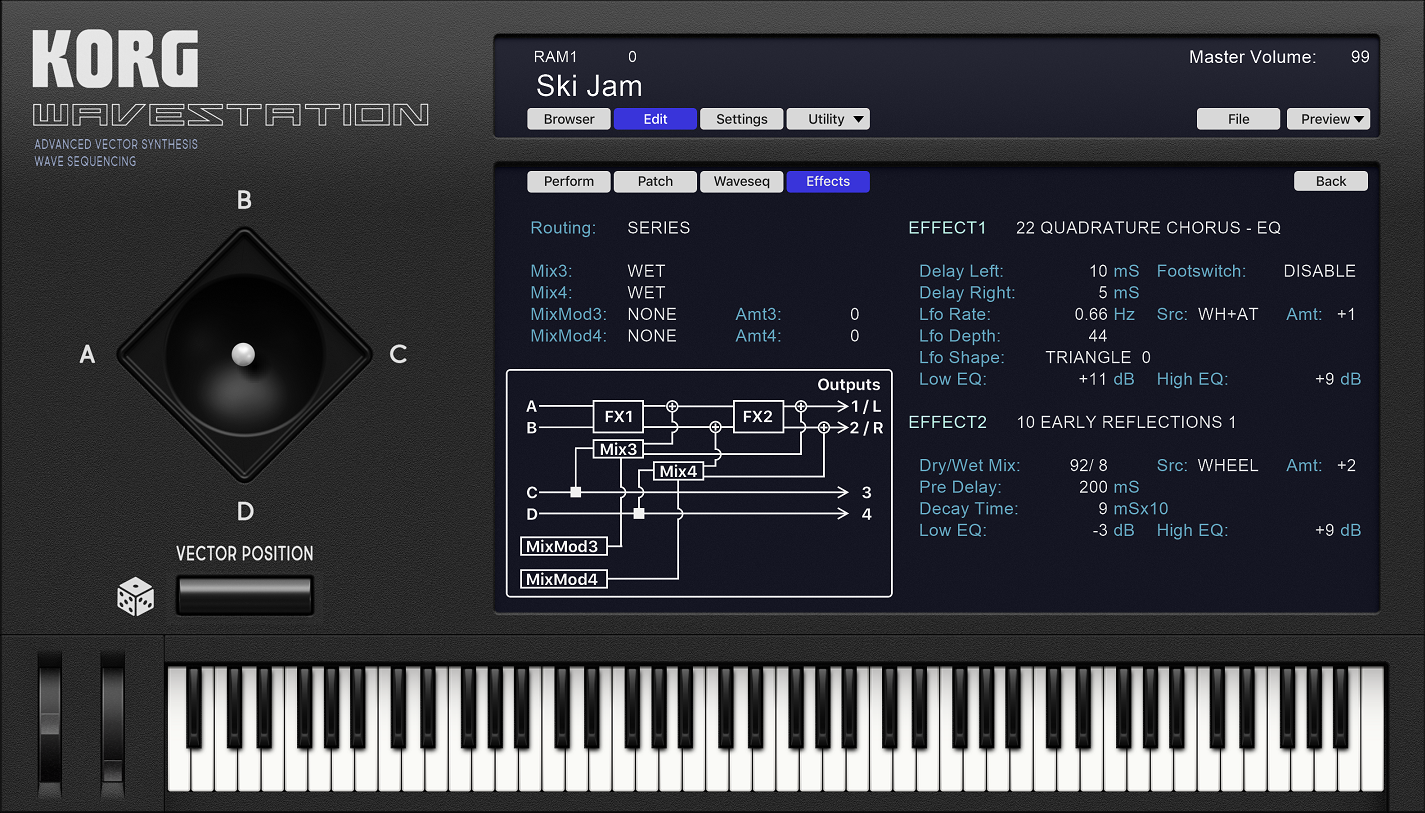Open the Utility dropdown menu
Image resolution: width=1425 pixels, height=813 pixels.
(828, 118)
